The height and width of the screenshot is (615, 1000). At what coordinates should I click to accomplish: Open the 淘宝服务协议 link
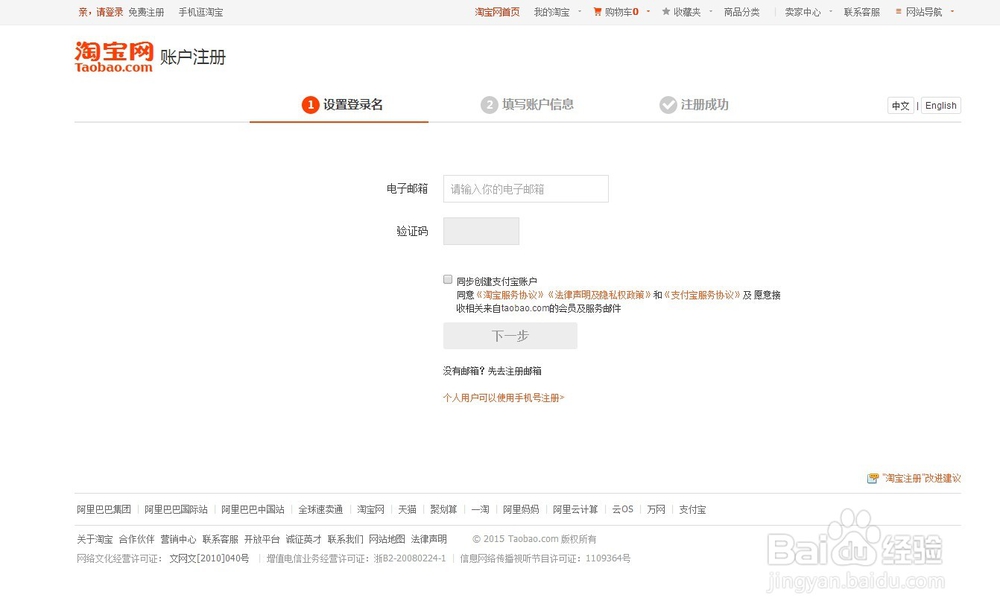(510, 295)
